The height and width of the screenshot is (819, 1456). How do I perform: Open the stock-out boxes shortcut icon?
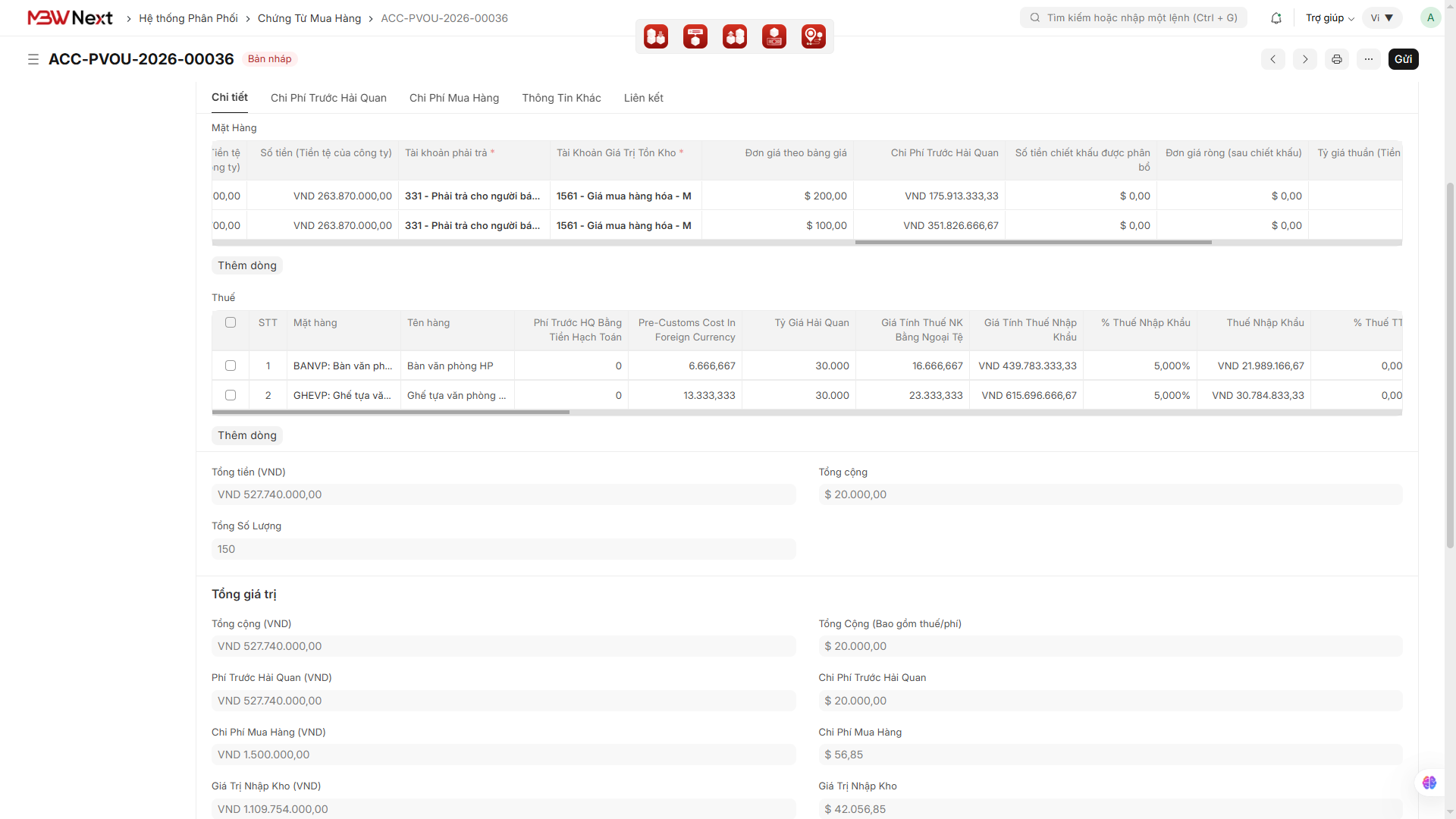pyautogui.click(x=735, y=36)
